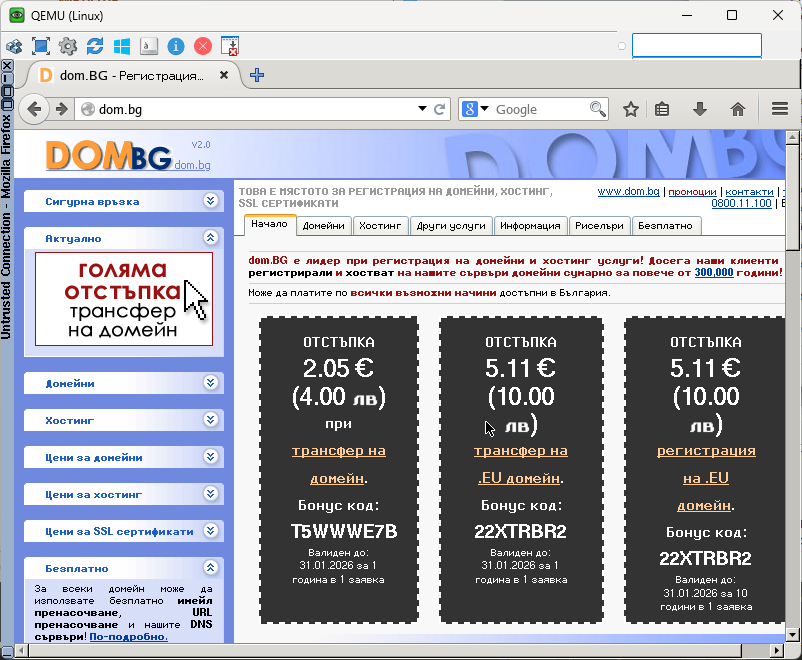Expand the Цени за SSL сертификати panel
The image size is (802, 660).
(x=211, y=531)
